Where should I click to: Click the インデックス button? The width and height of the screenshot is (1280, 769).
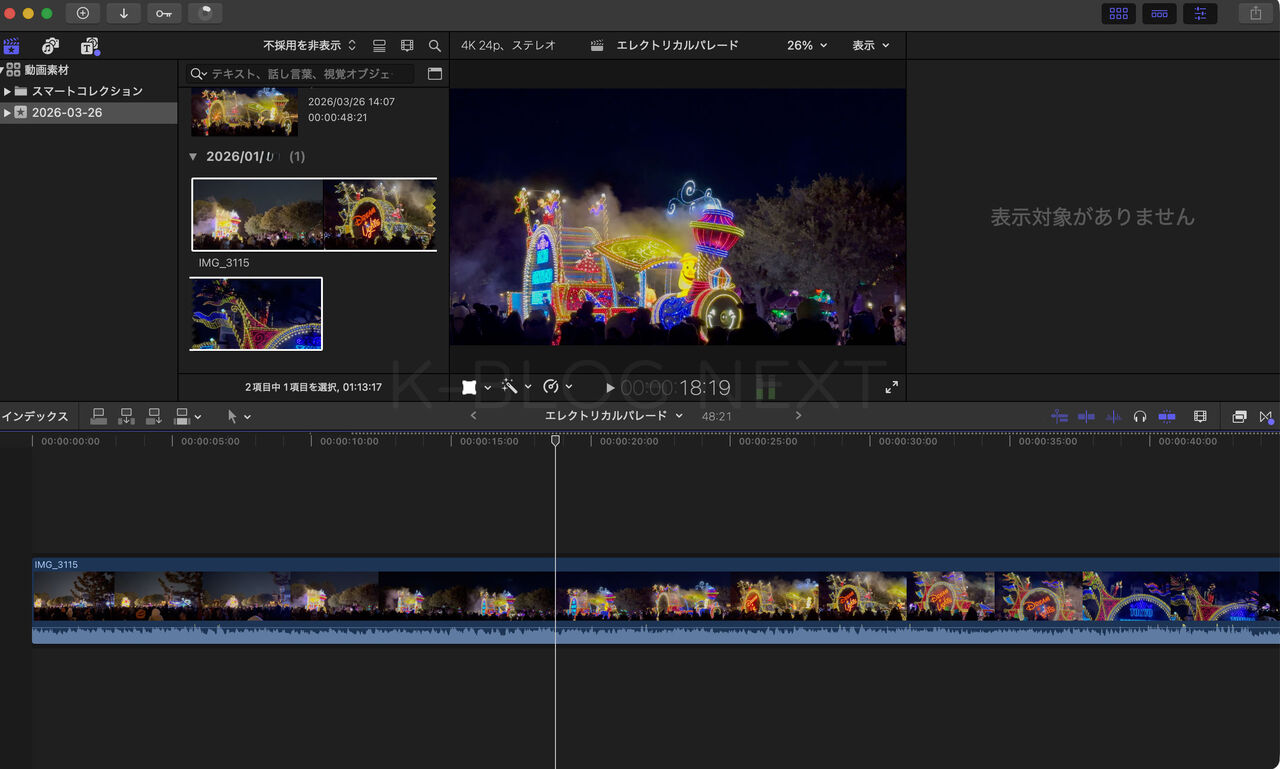pyautogui.click(x=35, y=416)
